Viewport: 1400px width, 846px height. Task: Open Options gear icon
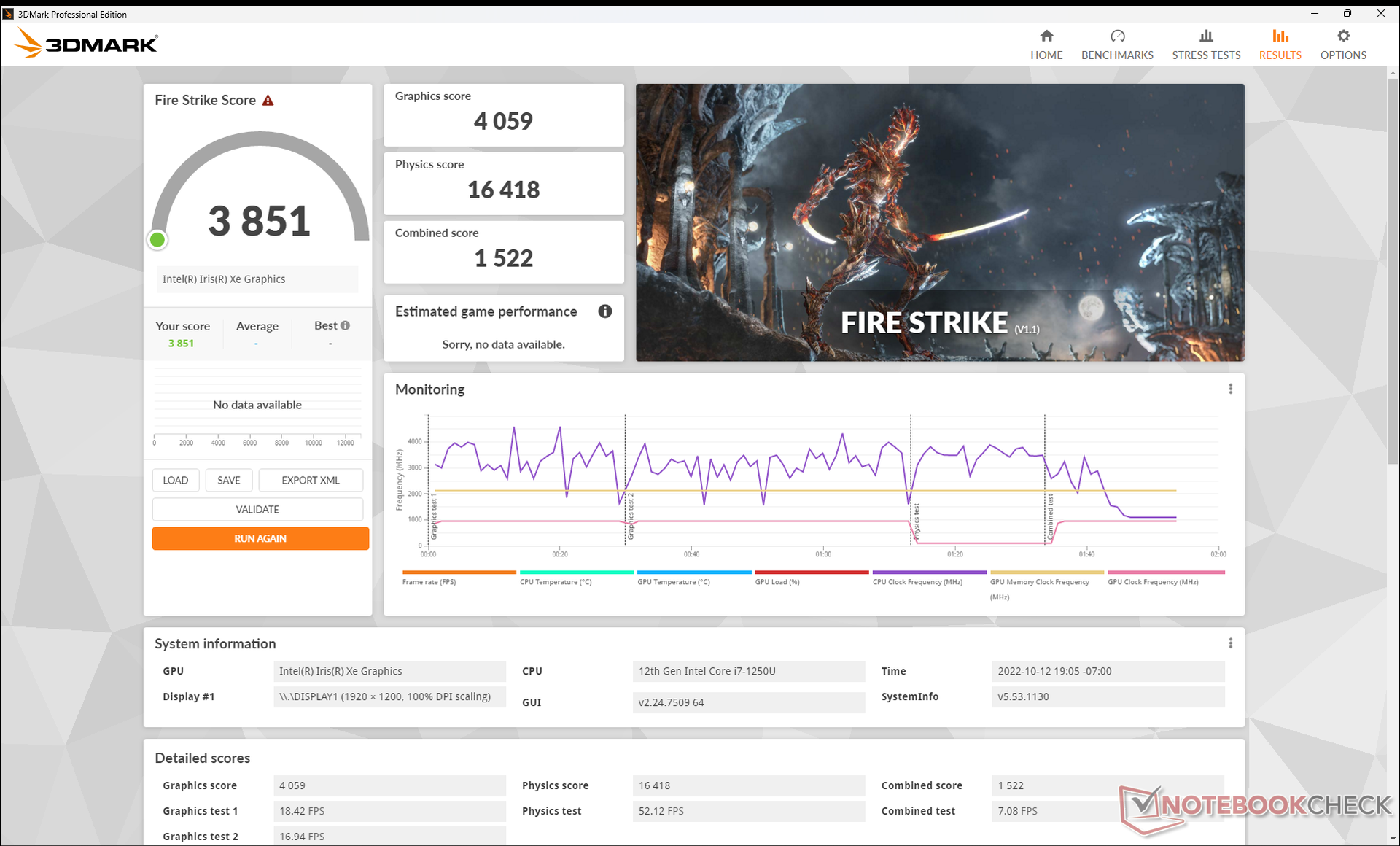[1343, 36]
